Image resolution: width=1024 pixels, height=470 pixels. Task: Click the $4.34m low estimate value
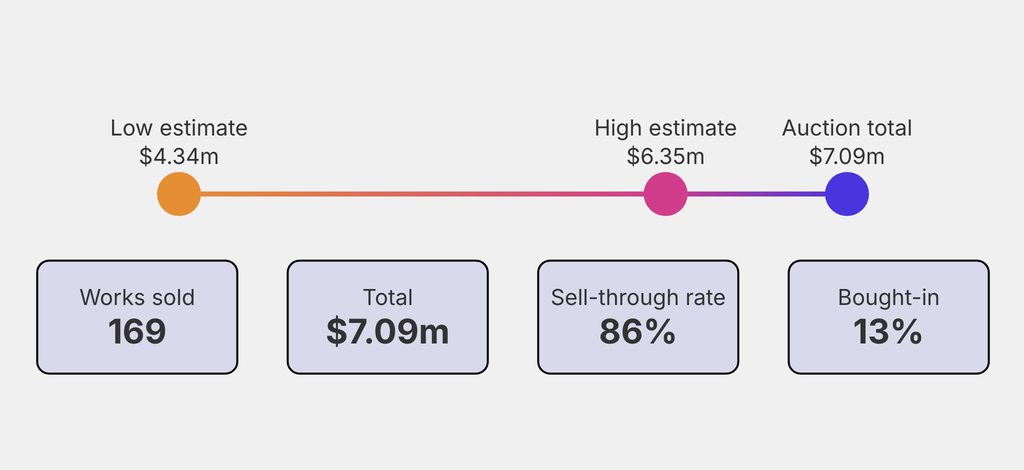click(179, 156)
